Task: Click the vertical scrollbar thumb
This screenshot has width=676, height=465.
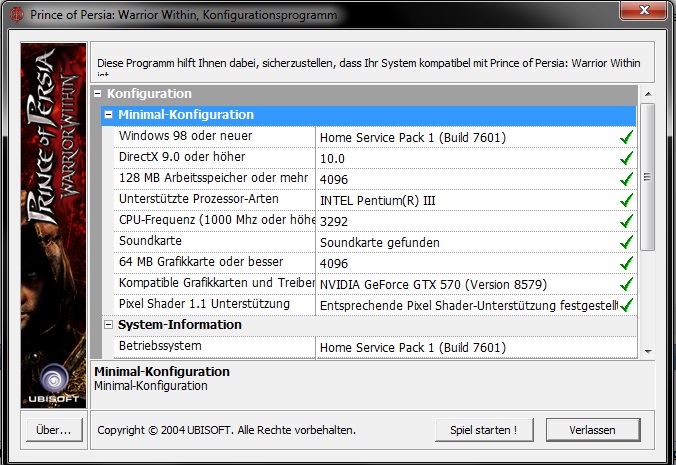Action: [648, 177]
